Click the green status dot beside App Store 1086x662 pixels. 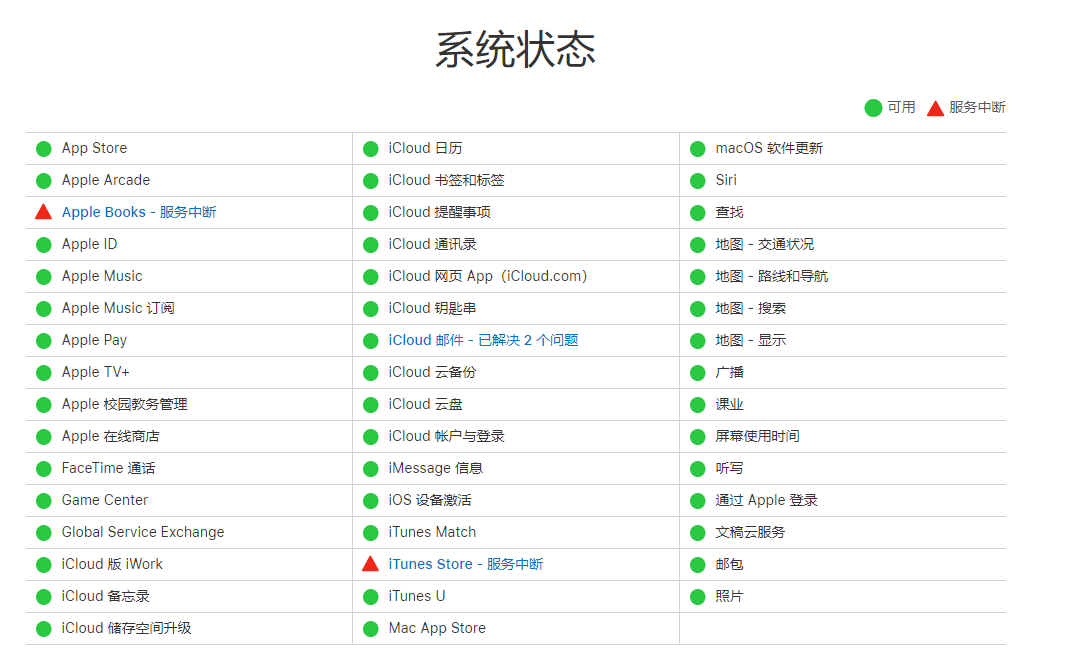click(43, 148)
